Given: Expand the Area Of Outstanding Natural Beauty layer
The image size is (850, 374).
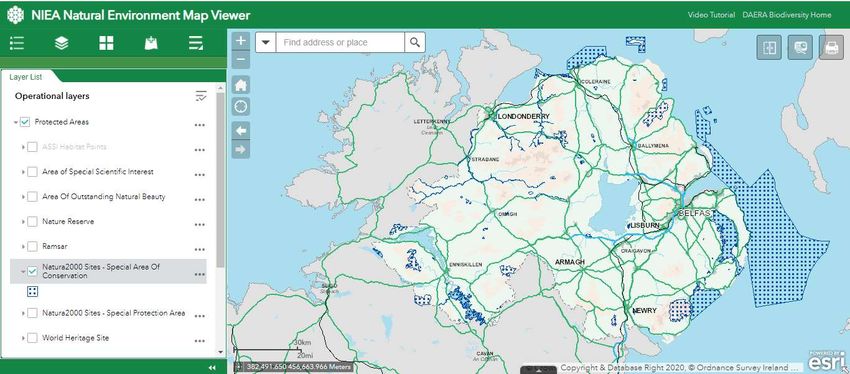Looking at the screenshot, I should [x=23, y=197].
